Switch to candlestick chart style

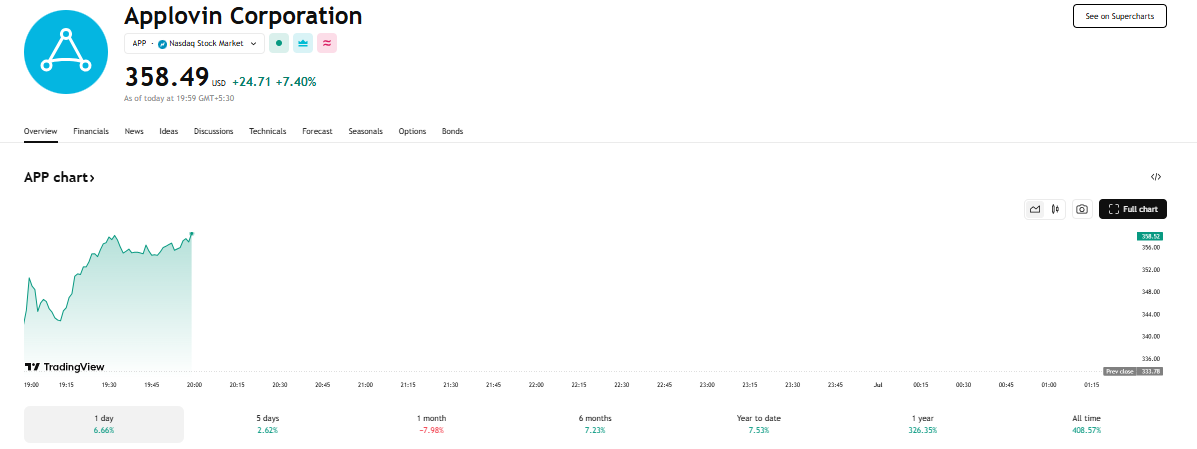[x=1056, y=209]
